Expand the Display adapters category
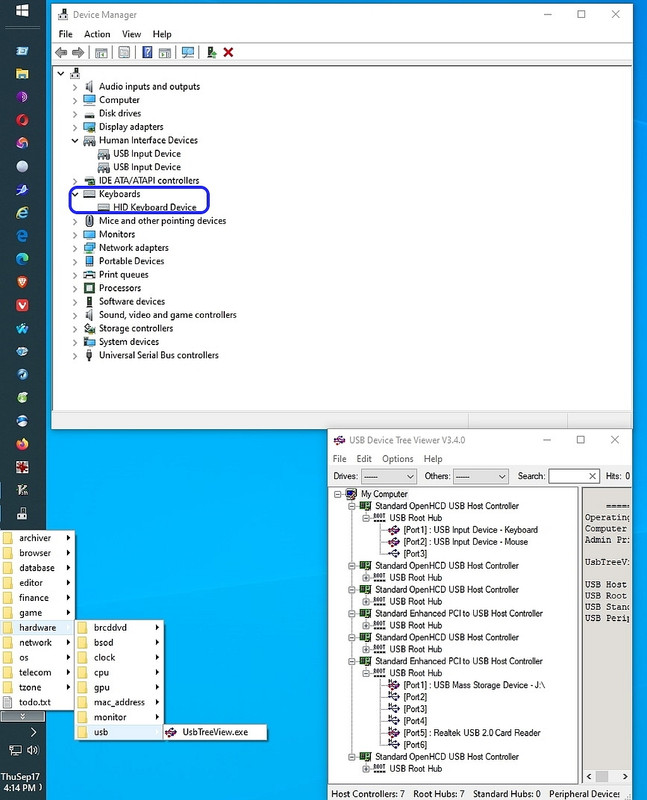This screenshot has width=647, height=800. click(75, 128)
